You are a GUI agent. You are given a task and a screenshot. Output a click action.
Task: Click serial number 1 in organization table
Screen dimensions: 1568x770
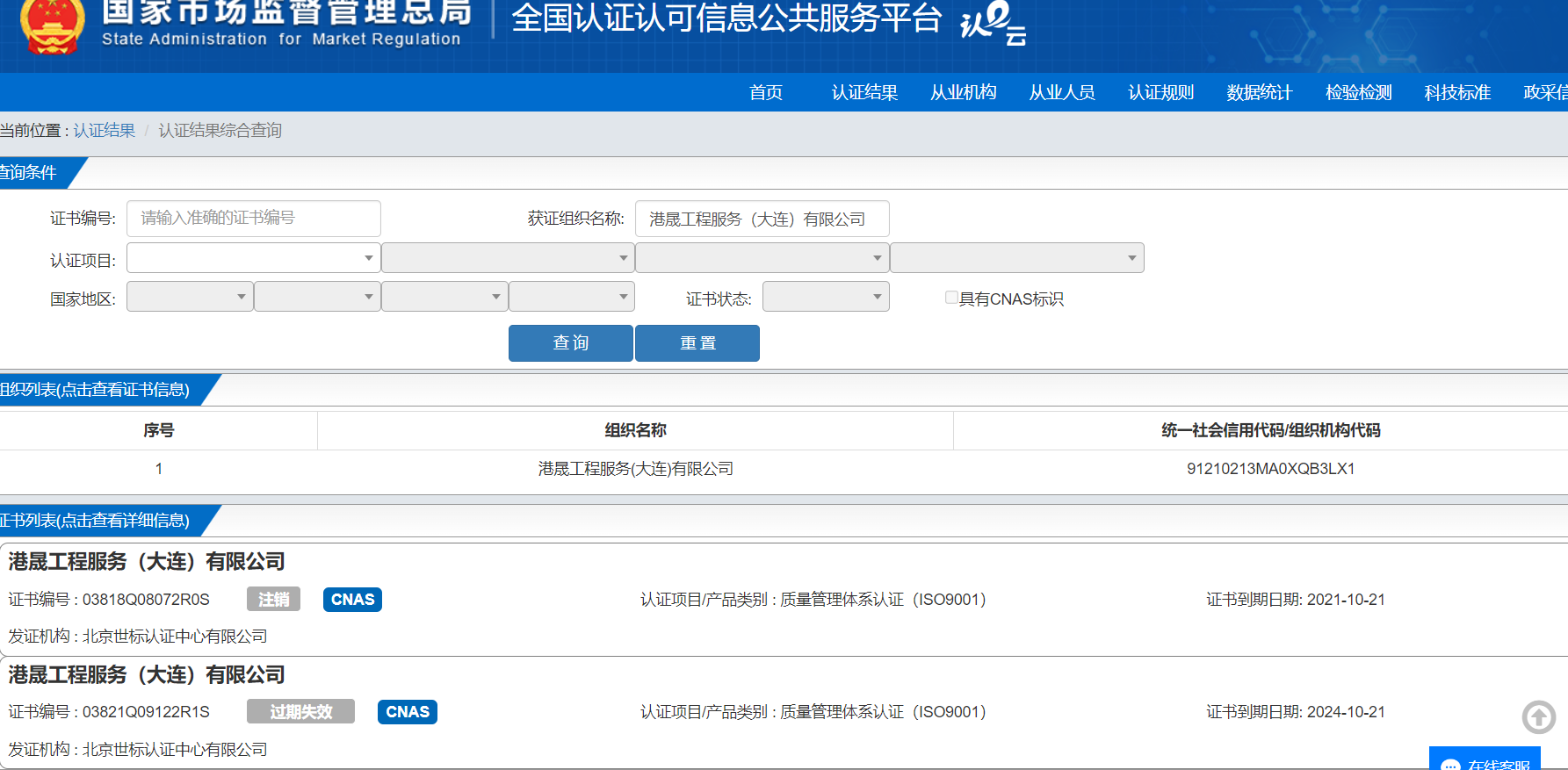(x=159, y=469)
